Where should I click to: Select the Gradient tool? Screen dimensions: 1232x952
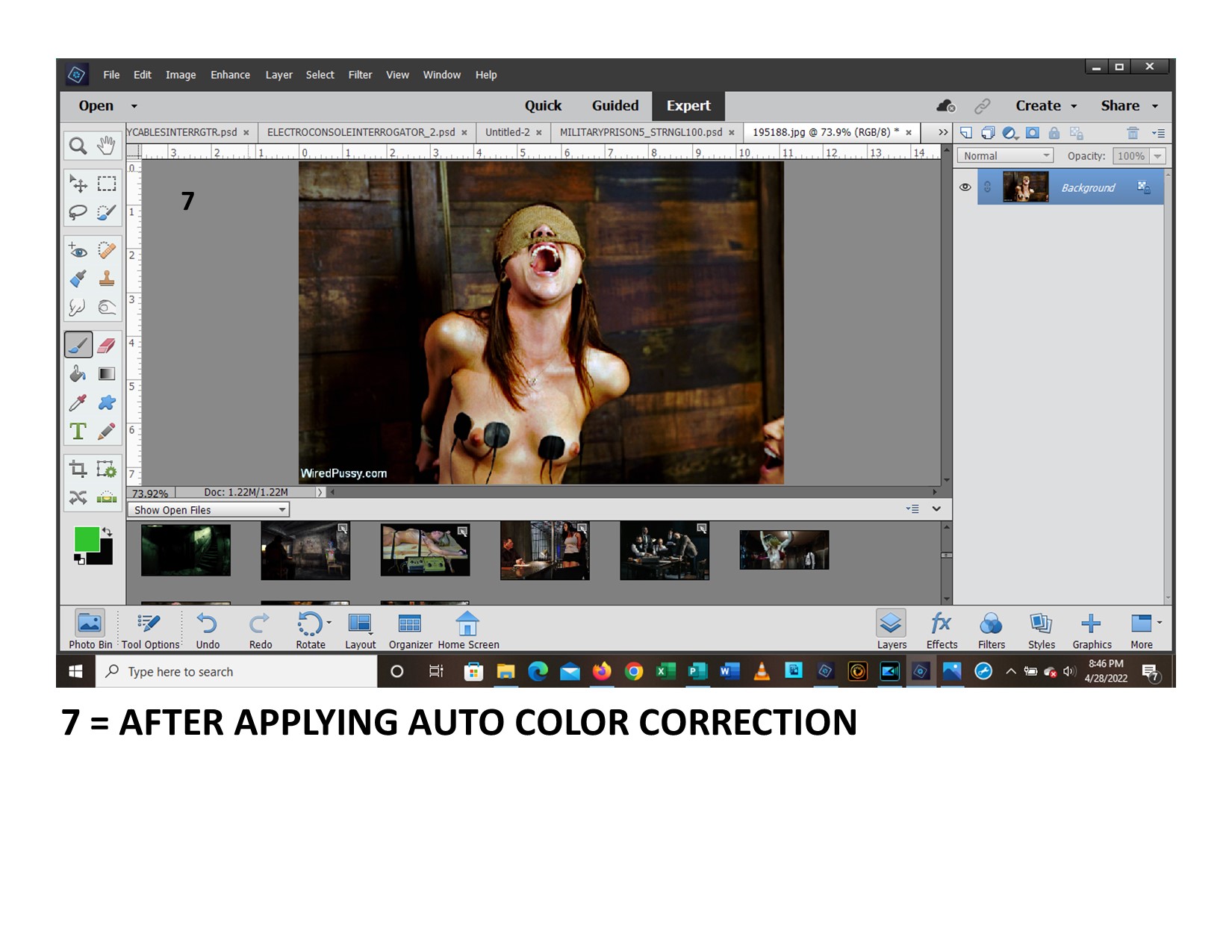point(107,373)
